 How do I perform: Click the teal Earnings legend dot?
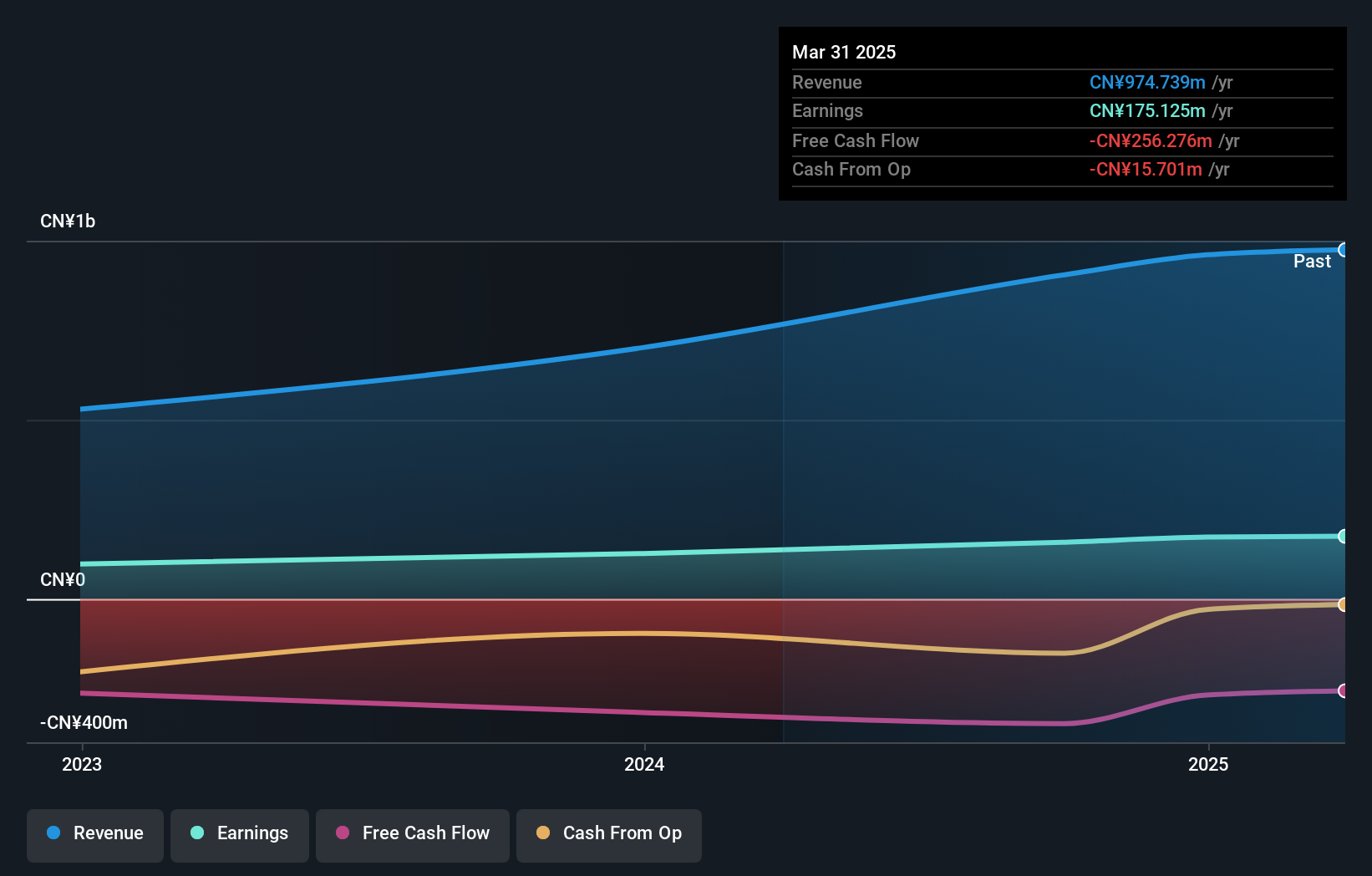click(x=197, y=833)
